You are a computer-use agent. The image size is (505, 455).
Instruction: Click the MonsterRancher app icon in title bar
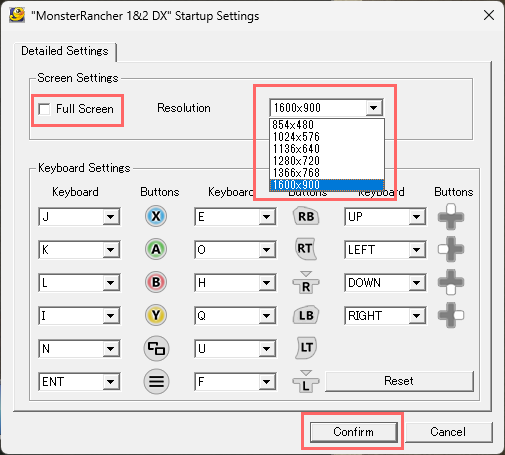coord(17,15)
